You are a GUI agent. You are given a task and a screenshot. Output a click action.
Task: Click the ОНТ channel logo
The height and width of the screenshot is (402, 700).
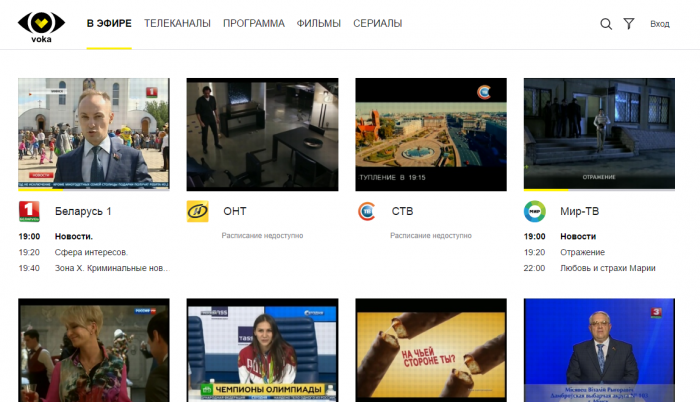198,211
